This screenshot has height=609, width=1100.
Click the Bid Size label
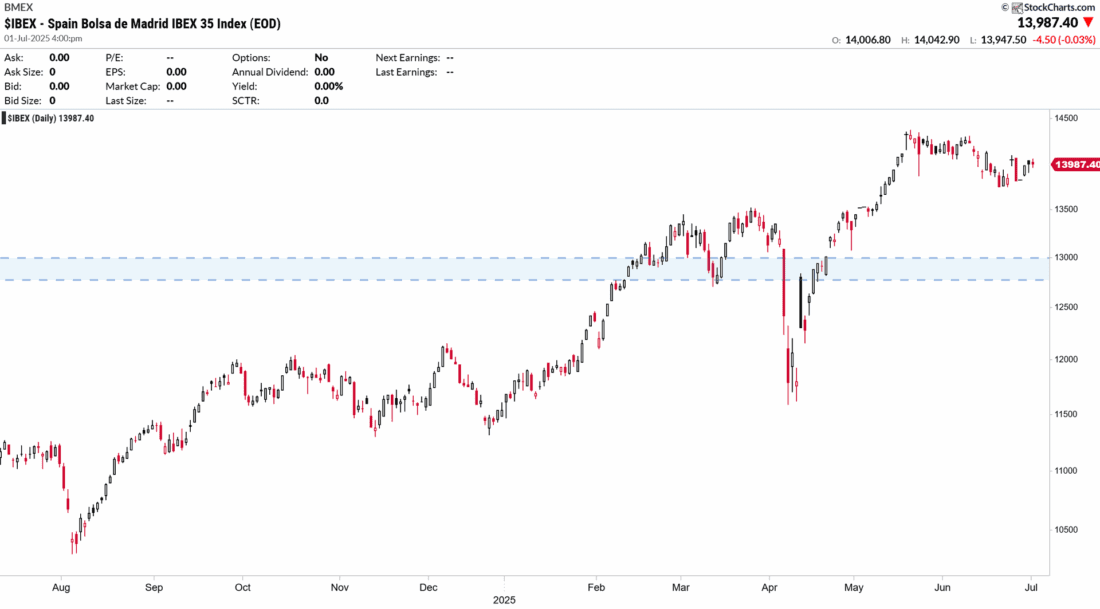[x=22, y=100]
